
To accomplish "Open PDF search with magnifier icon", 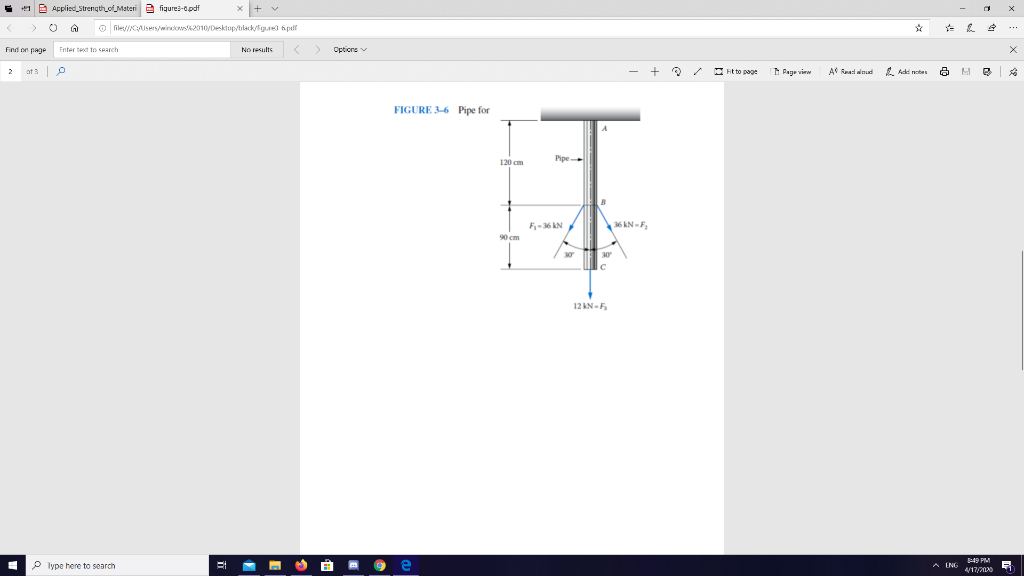I will coord(61,71).
